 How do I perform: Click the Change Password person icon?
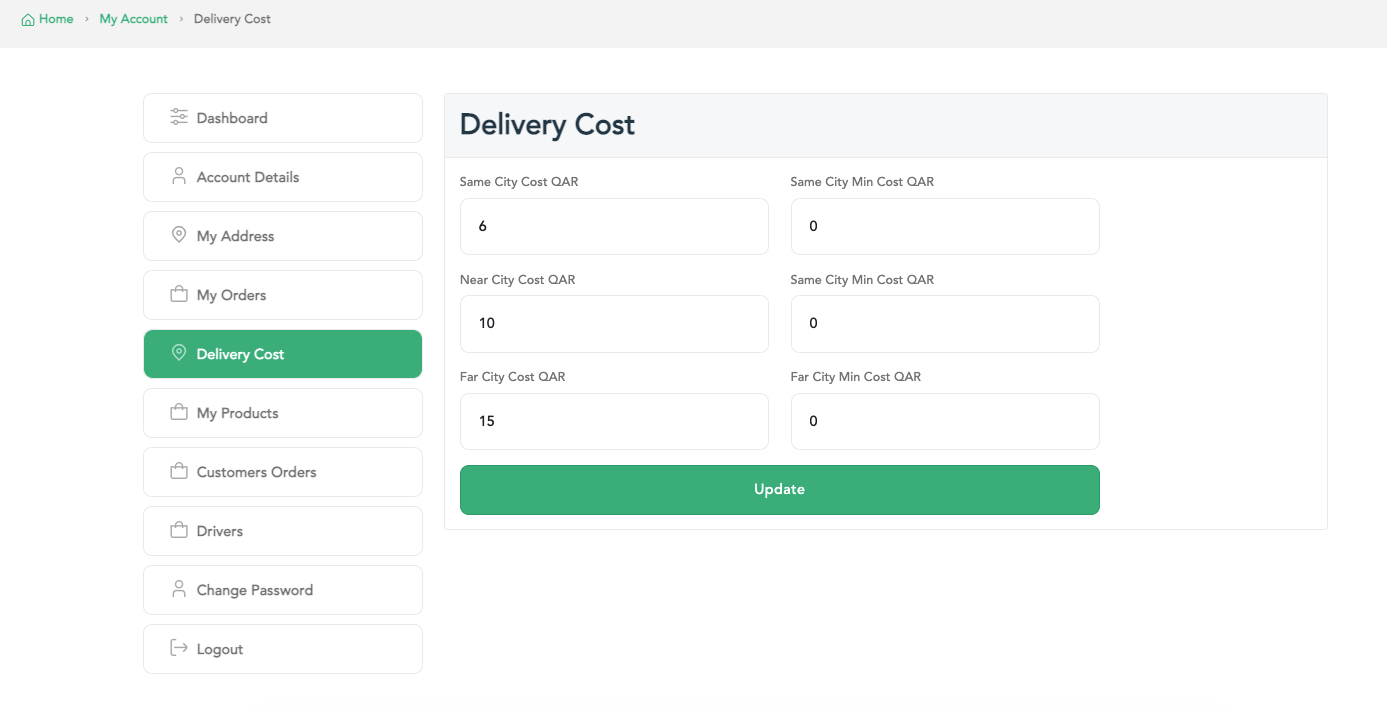pyautogui.click(x=179, y=589)
